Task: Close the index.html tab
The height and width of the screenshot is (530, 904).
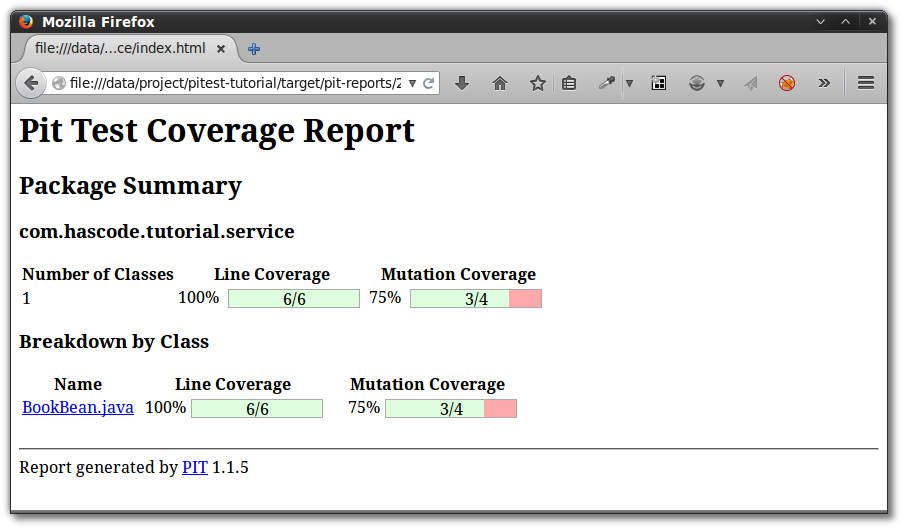Action: click(221, 48)
